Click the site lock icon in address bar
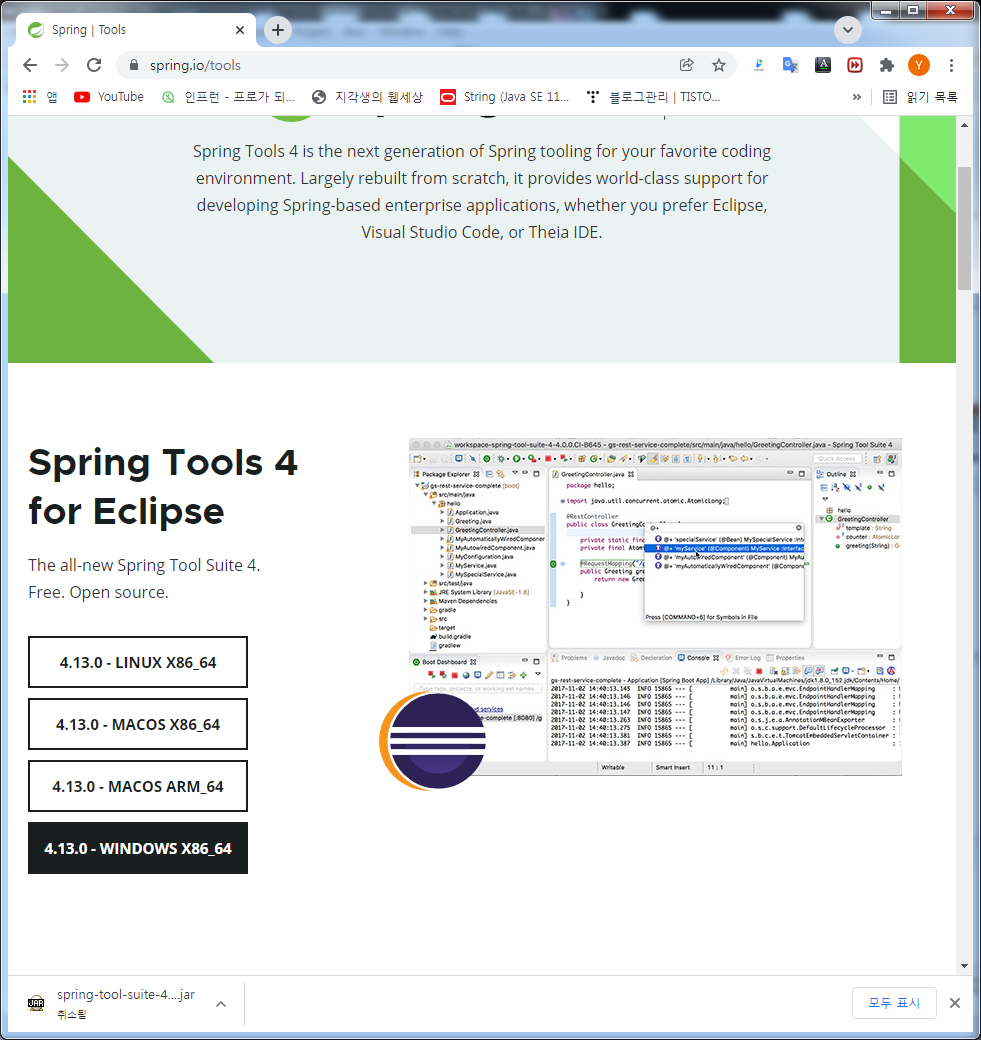Screen dimensions: 981x1040 [x=133, y=65]
